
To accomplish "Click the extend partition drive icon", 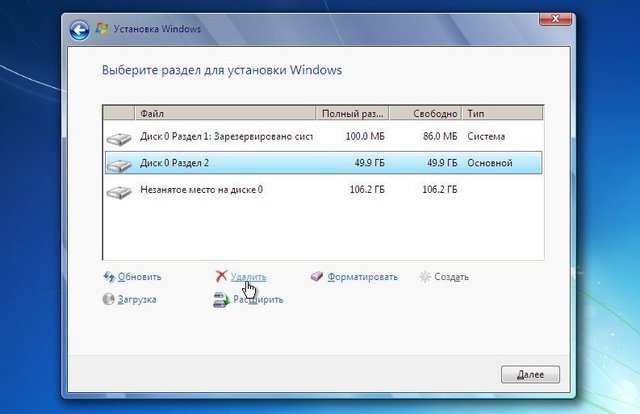I will [x=221, y=299].
